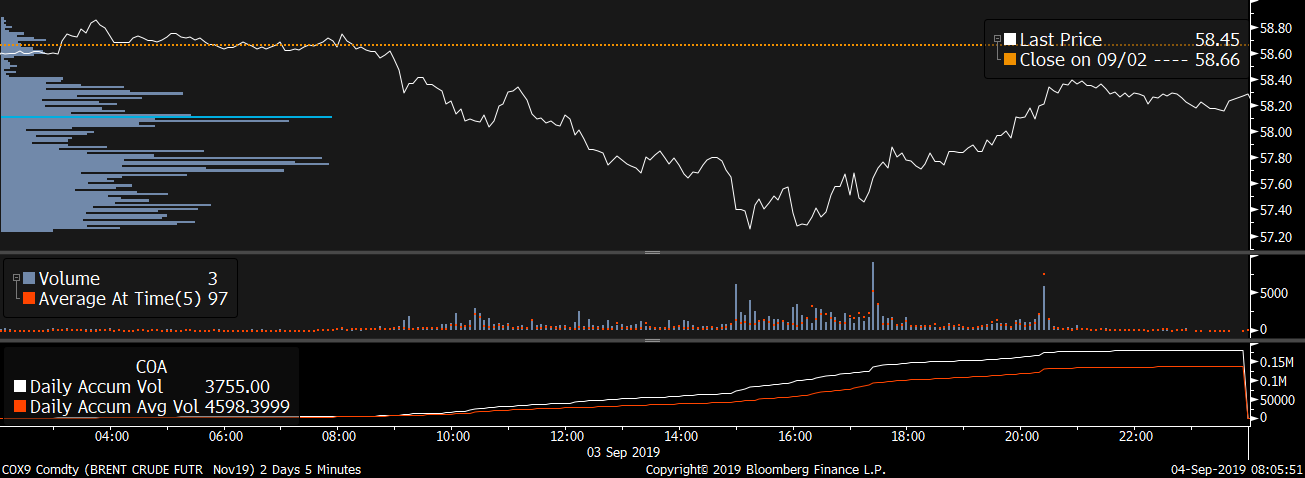Click the COA heading in the accumulation legend
Image resolution: width=1305 pixels, height=478 pixels.
tap(151, 367)
